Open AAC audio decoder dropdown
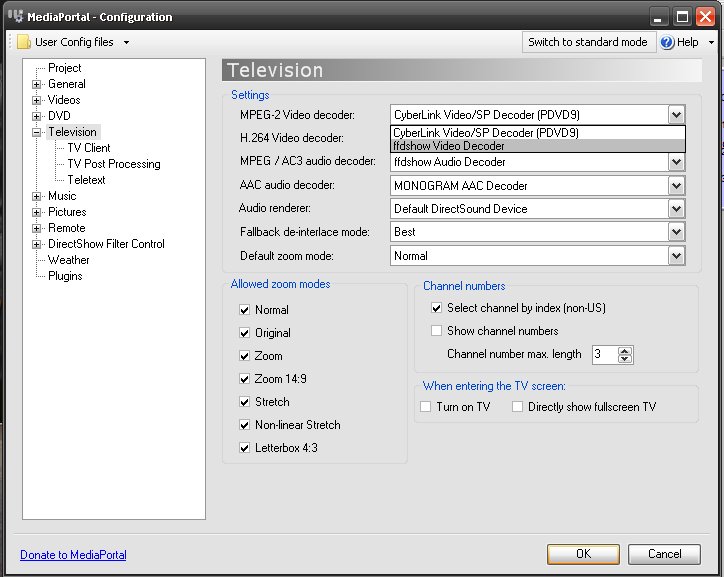Viewport: 724px width, 577px height. [x=676, y=186]
